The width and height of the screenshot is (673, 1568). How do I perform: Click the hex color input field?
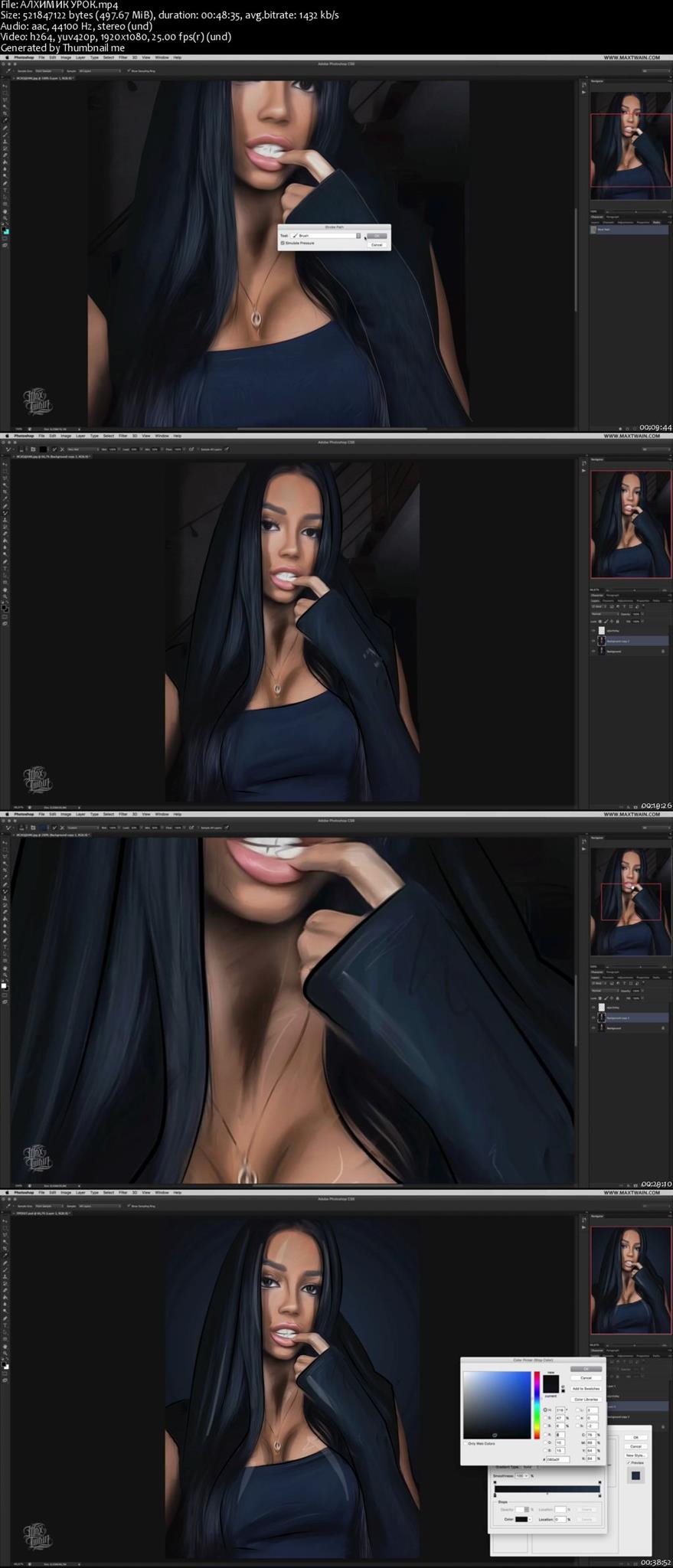click(558, 1459)
